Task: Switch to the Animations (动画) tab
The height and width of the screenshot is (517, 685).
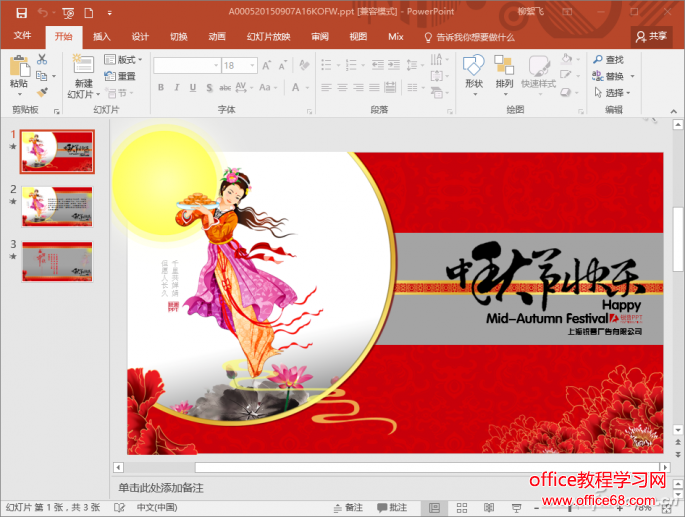Action: (217, 37)
